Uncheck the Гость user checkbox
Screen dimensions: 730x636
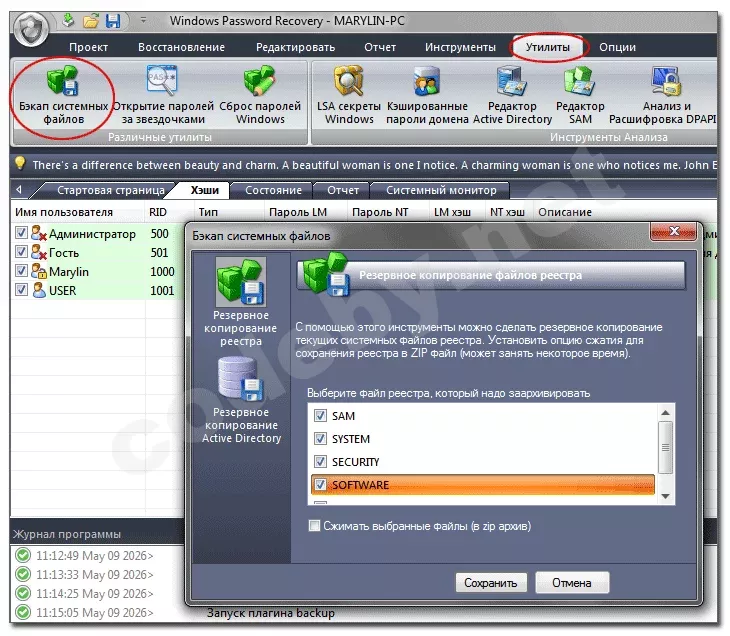[21, 251]
